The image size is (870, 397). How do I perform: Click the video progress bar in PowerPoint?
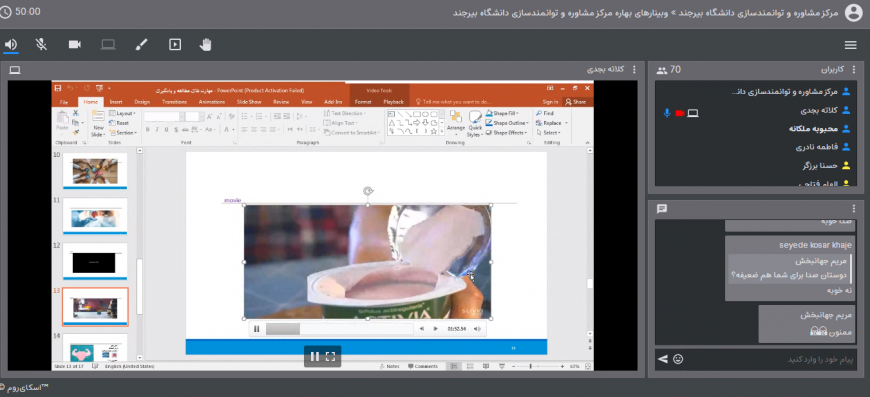point(339,329)
